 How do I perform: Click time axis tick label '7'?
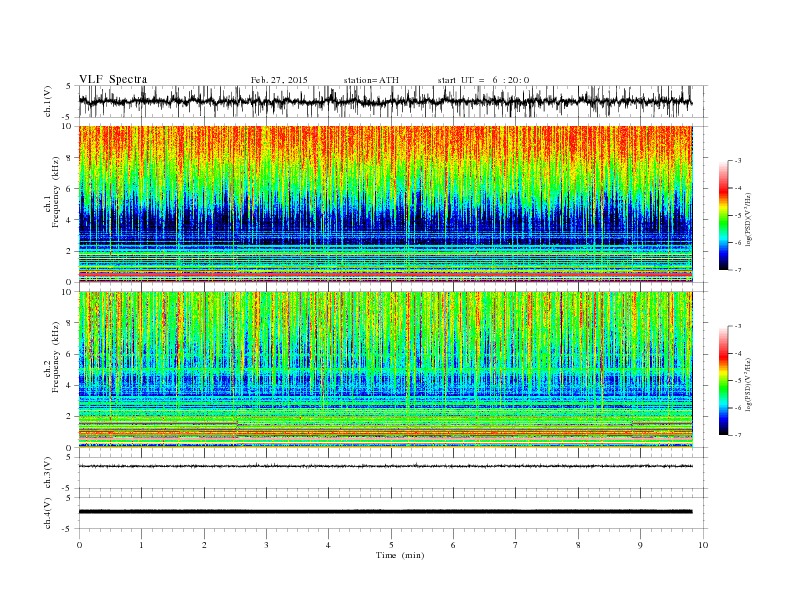[516, 545]
